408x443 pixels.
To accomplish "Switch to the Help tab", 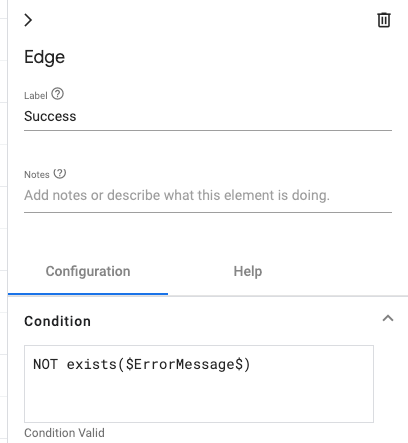I will coord(248,271).
